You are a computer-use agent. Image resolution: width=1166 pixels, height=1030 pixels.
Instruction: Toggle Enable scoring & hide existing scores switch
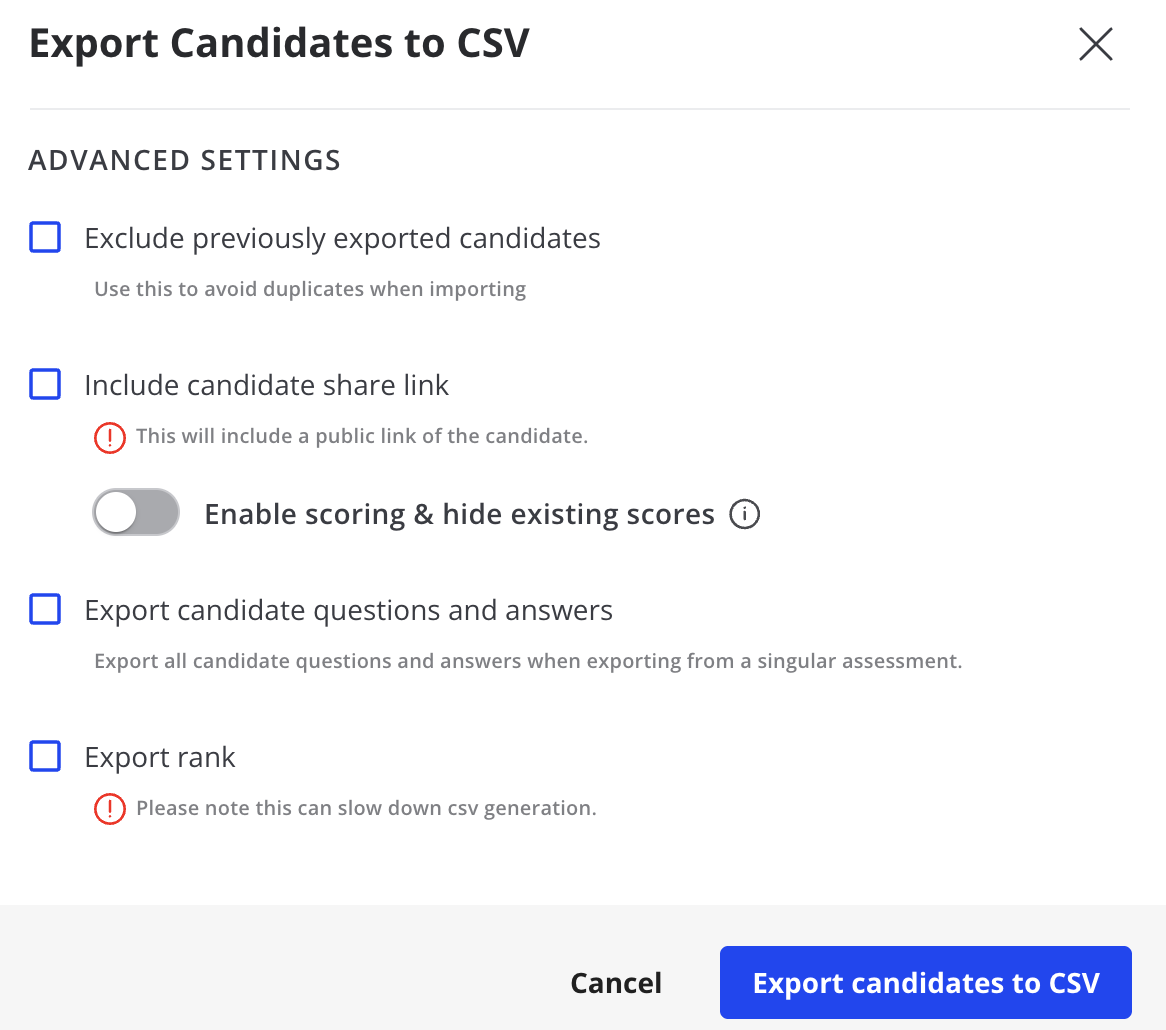pos(136,512)
